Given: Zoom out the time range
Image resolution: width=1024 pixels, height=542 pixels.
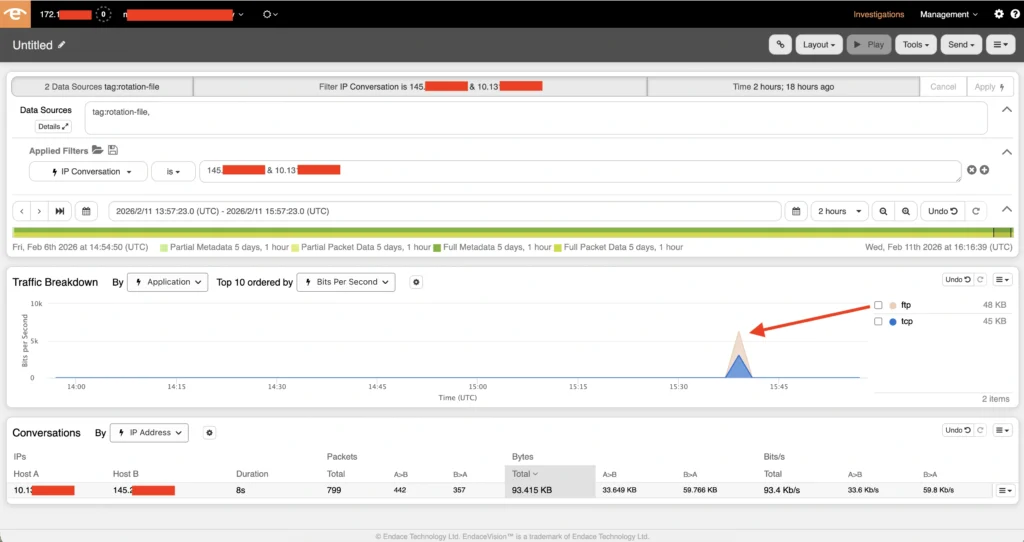Looking at the screenshot, I should point(883,211).
